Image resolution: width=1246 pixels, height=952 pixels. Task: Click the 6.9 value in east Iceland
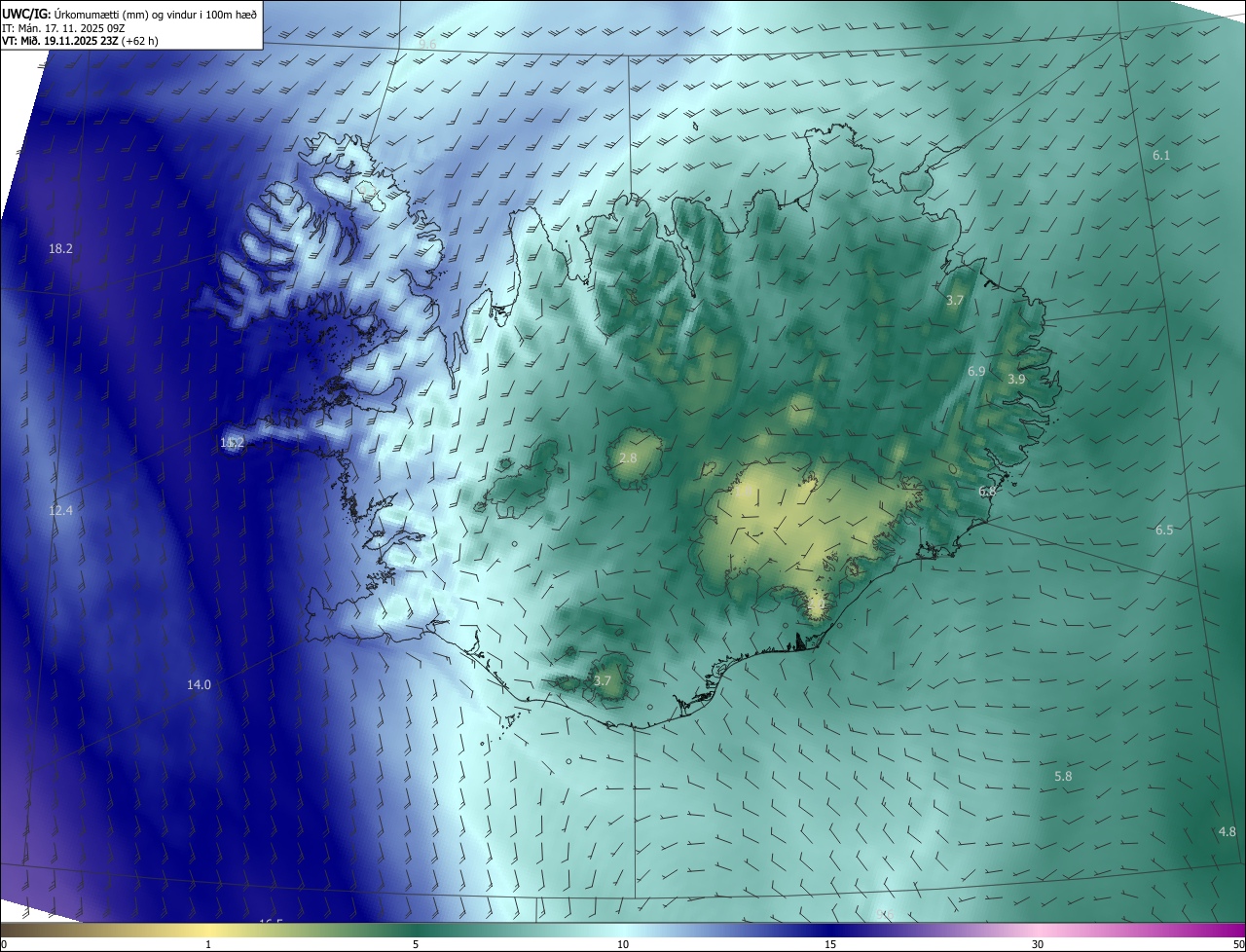976,372
